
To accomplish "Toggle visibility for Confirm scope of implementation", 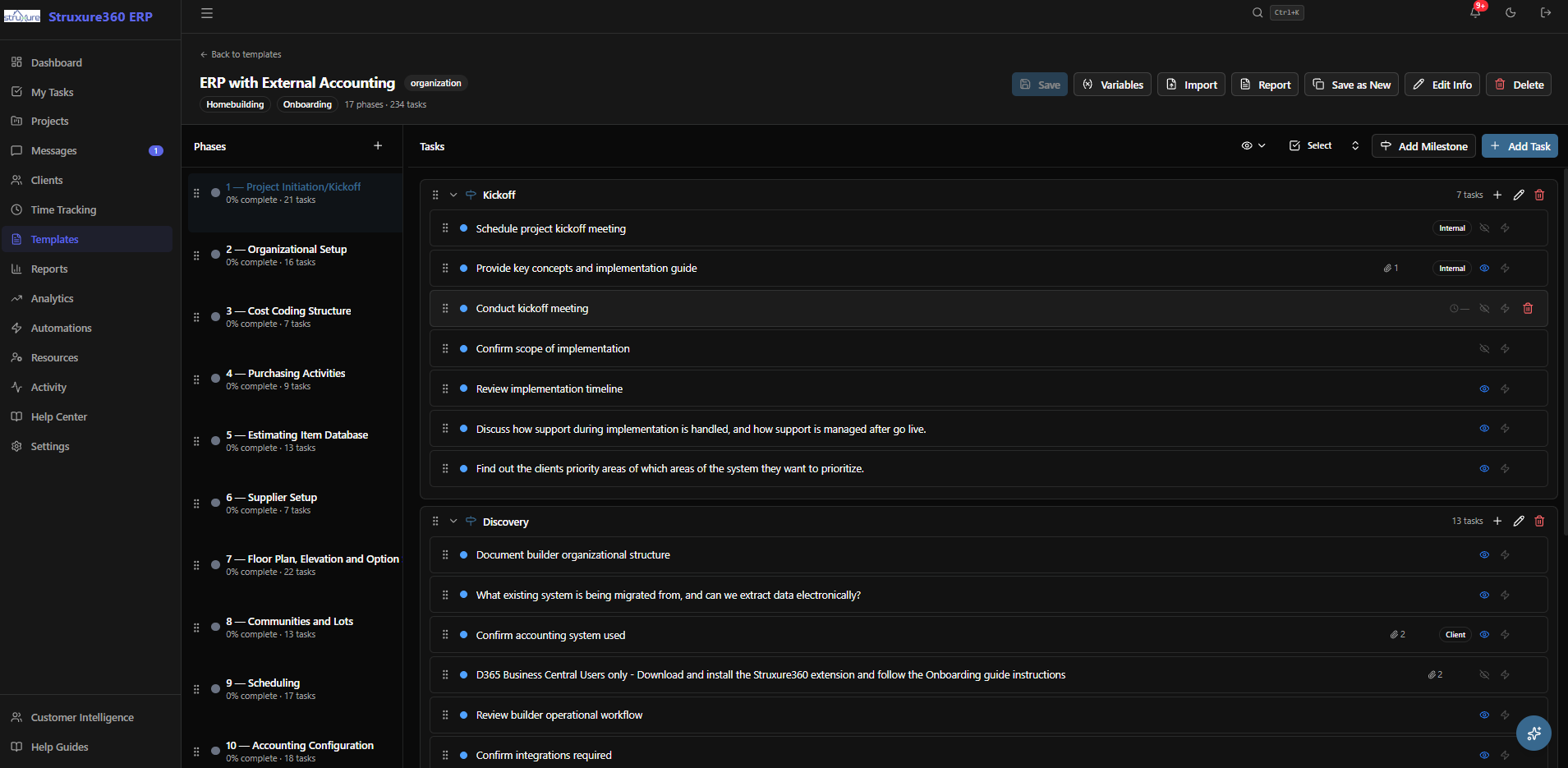I will 1484,349.
